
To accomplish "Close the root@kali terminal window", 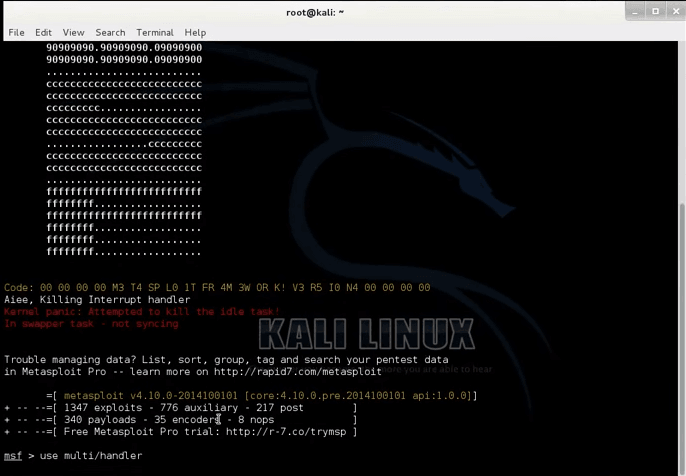I will click(676, 11).
